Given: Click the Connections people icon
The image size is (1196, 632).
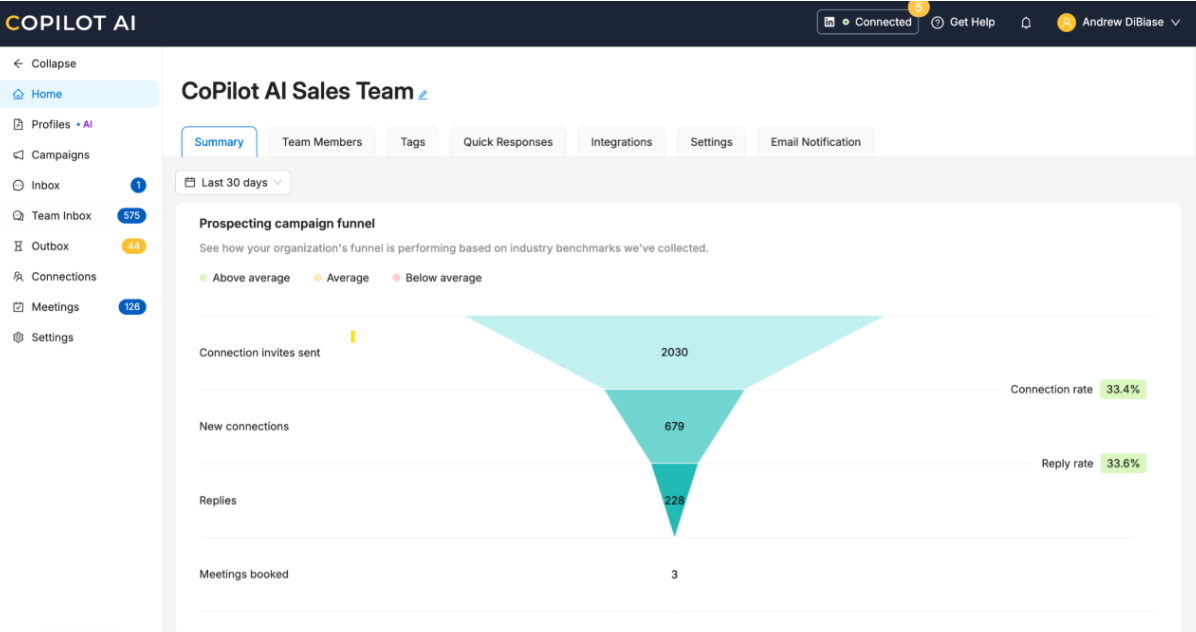Looking at the screenshot, I should click(18, 277).
